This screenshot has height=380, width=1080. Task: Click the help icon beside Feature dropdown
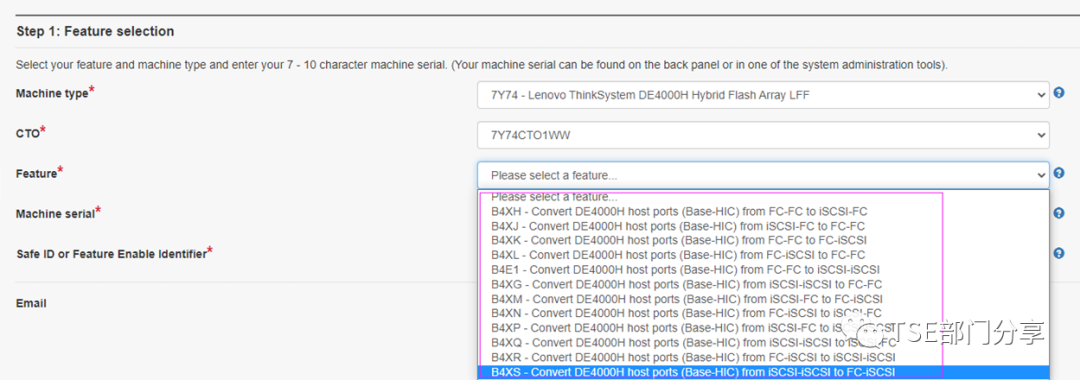coord(1059,173)
